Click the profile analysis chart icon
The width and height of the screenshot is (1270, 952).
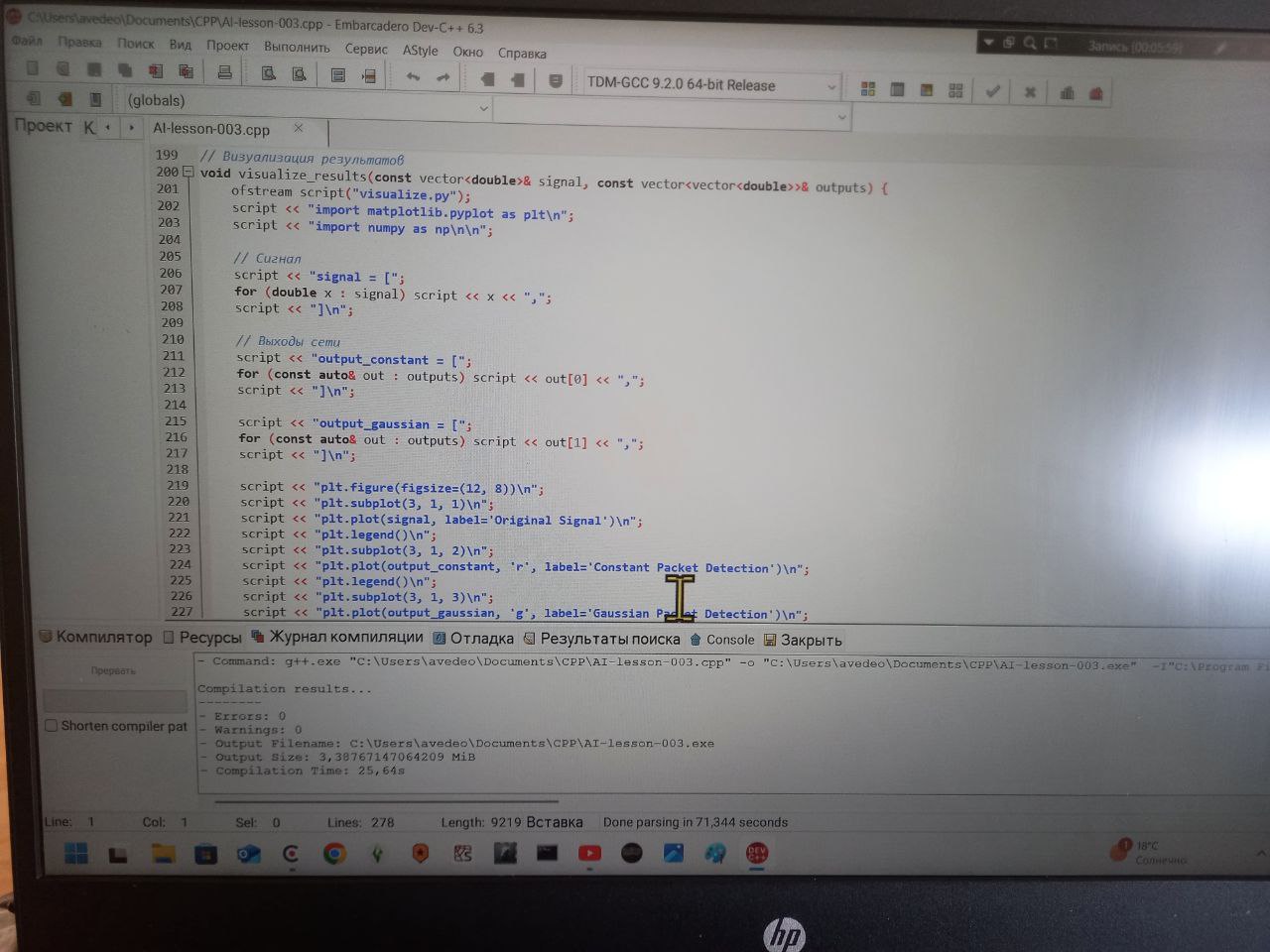pyautogui.click(x=1068, y=93)
